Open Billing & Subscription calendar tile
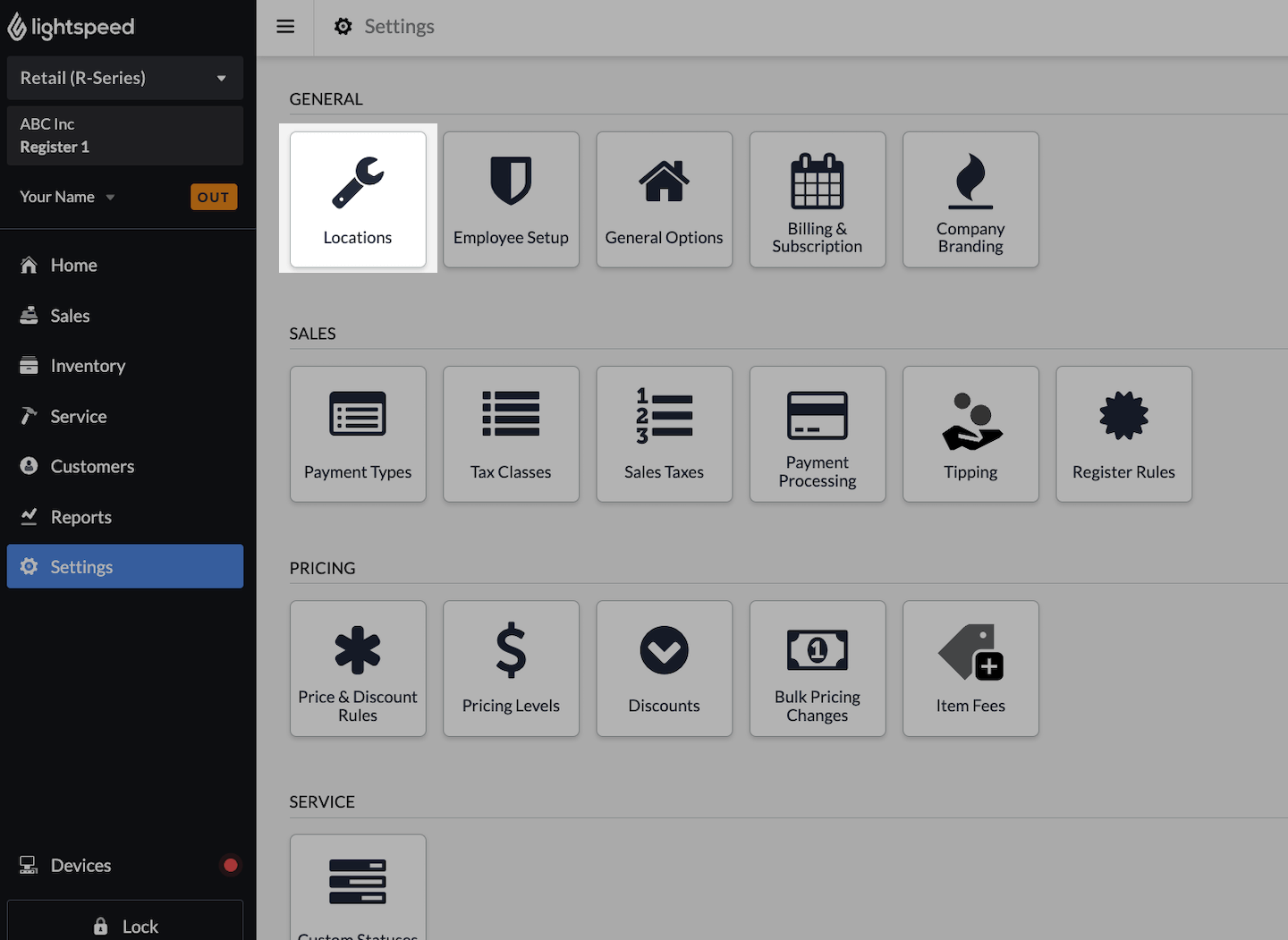This screenshot has height=940, width=1288. (817, 199)
